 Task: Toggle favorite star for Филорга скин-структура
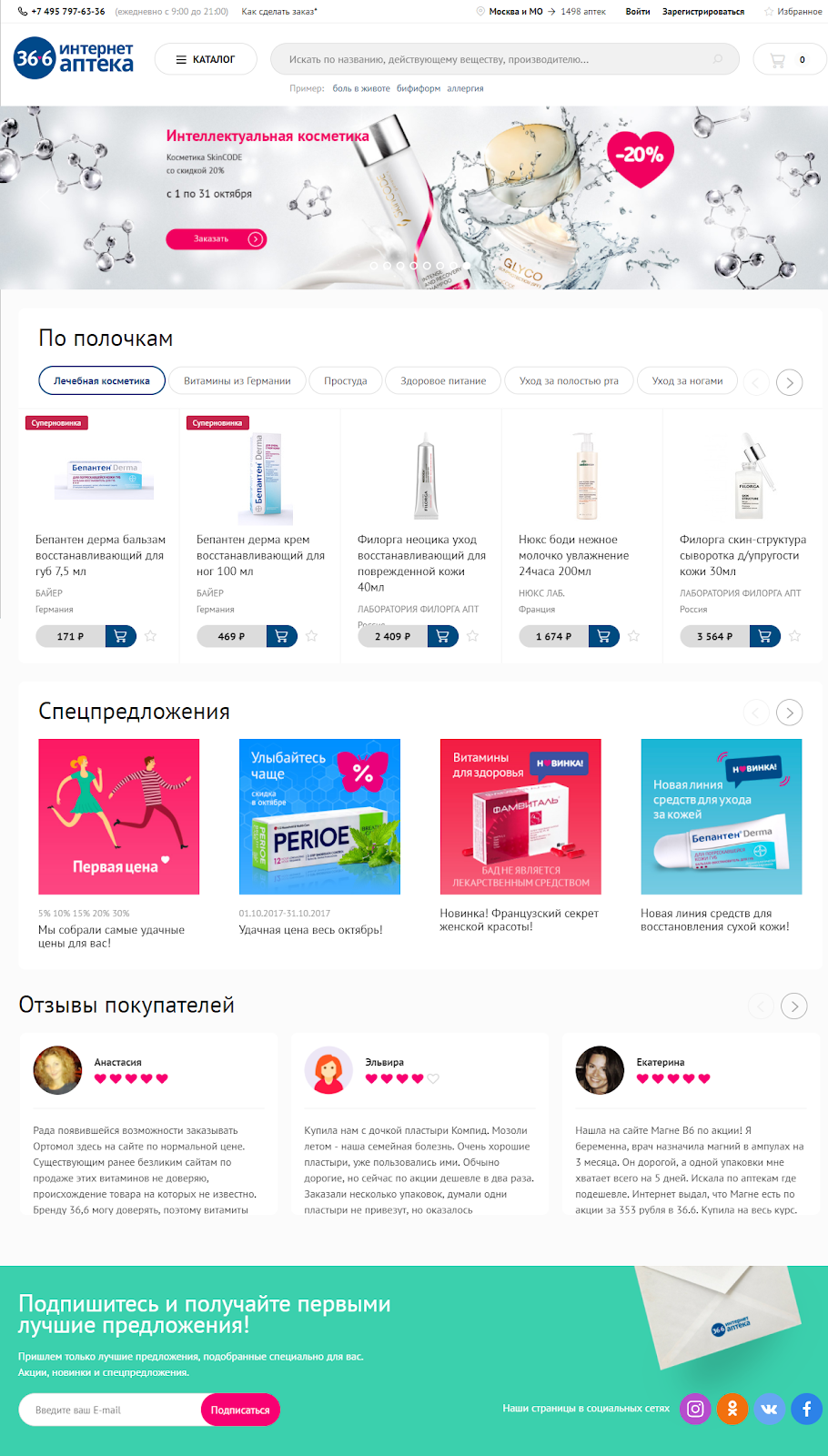tap(795, 636)
